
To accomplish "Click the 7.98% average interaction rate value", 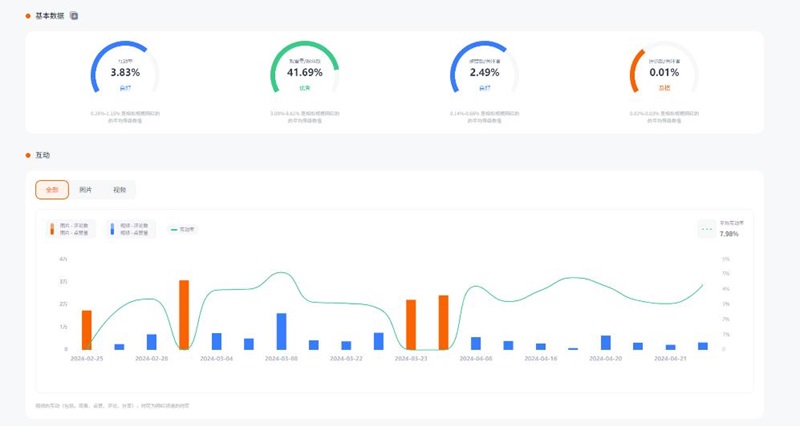I will 729,234.
